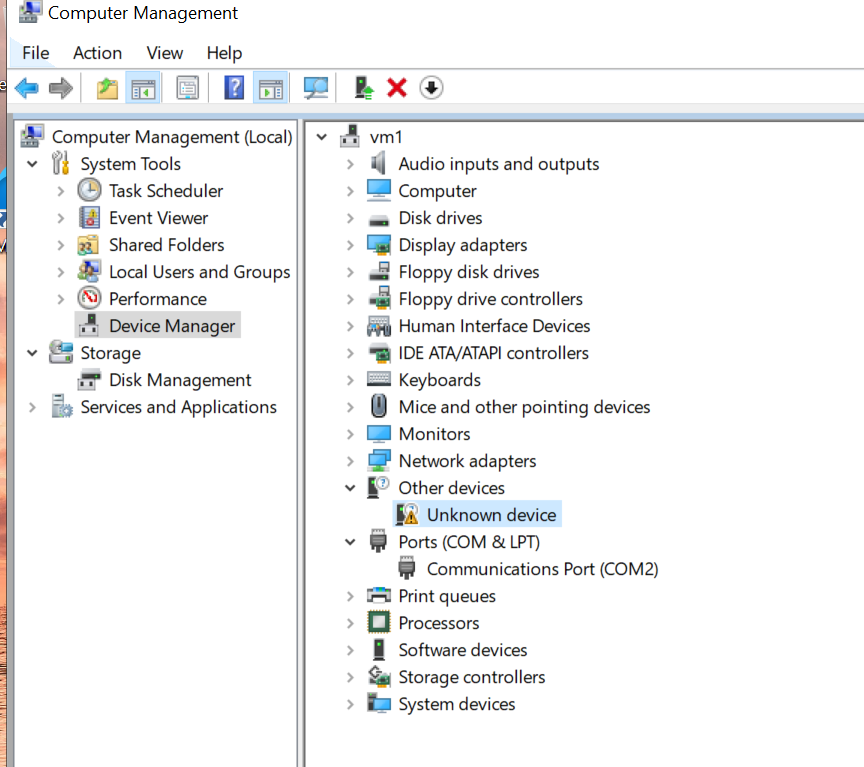
Task: Click the red X Uninstall device icon
Action: pos(397,88)
